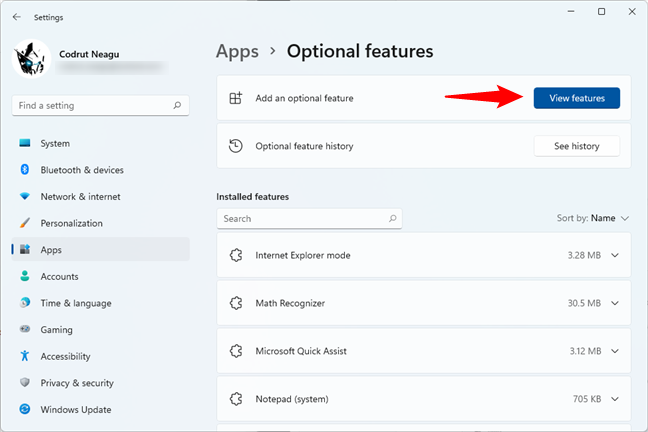Select the Internet Explorer mode label
This screenshot has height=432, width=648.
[303, 255]
